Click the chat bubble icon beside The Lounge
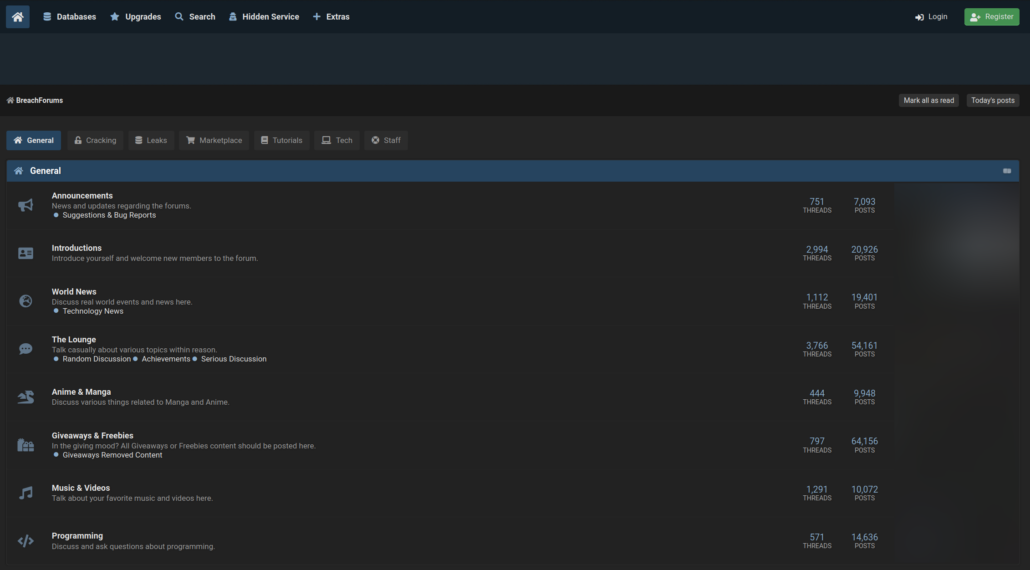 click(26, 349)
